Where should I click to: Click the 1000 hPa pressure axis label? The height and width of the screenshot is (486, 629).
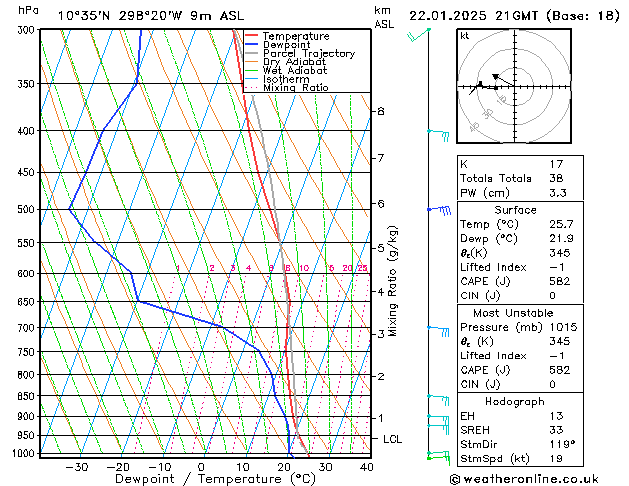pyautogui.click(x=24, y=453)
